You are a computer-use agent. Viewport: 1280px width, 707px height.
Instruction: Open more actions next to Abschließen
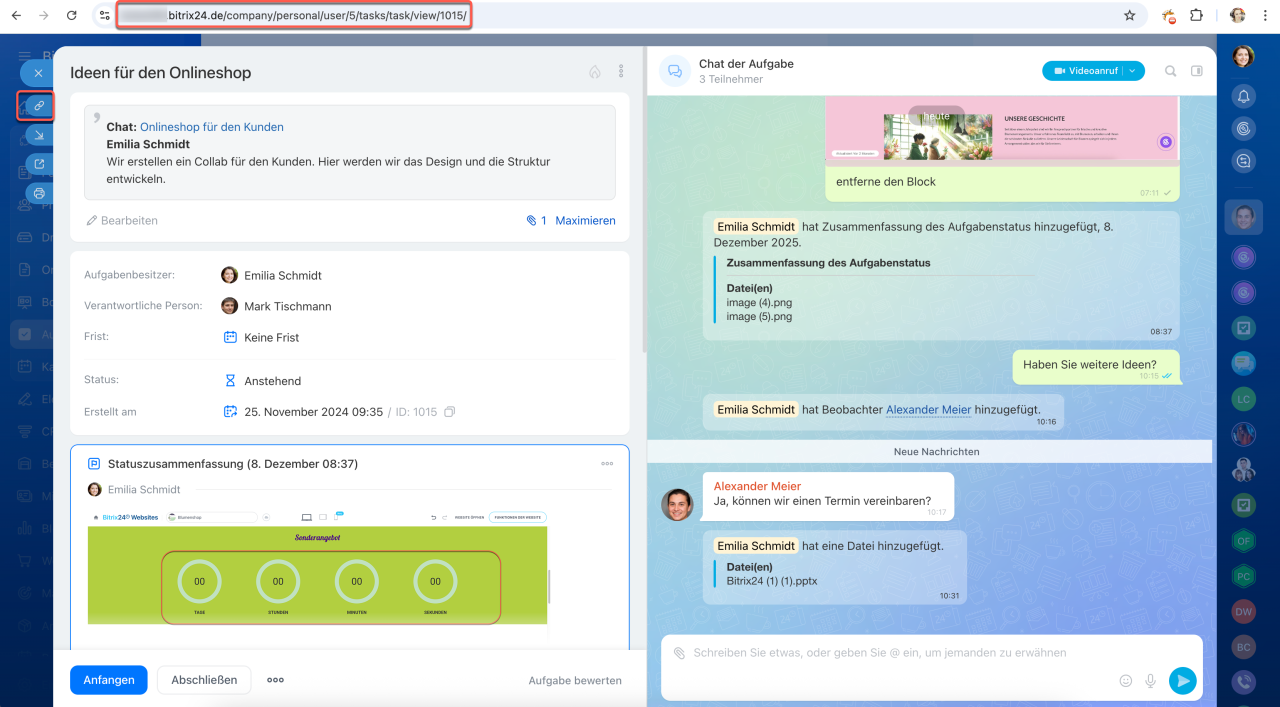tap(275, 680)
